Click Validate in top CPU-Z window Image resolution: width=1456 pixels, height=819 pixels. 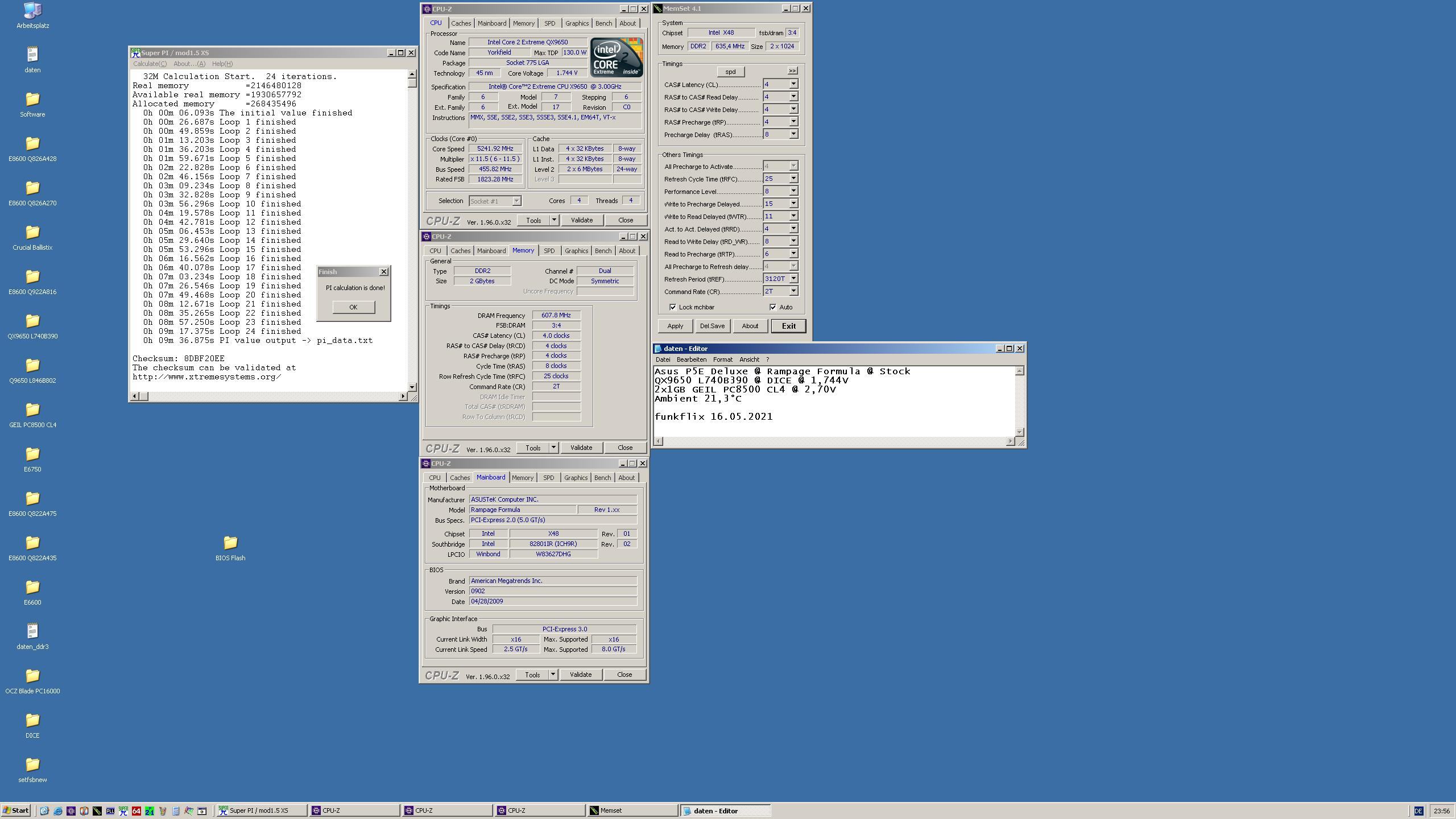coord(581,220)
